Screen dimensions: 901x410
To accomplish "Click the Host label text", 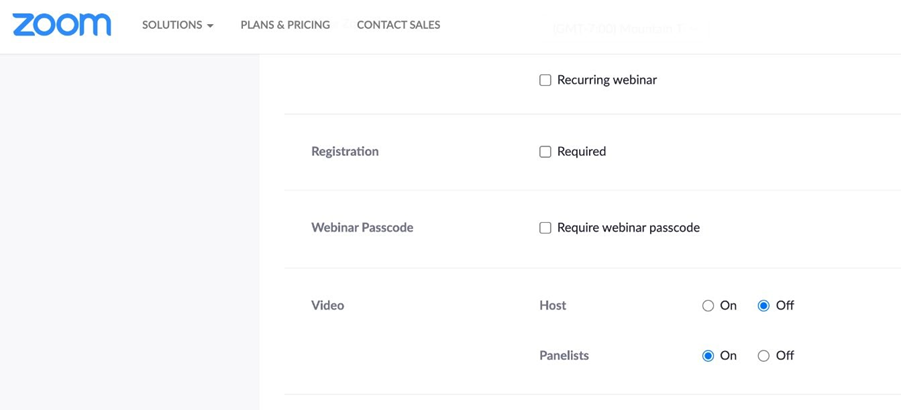I will 553,305.
